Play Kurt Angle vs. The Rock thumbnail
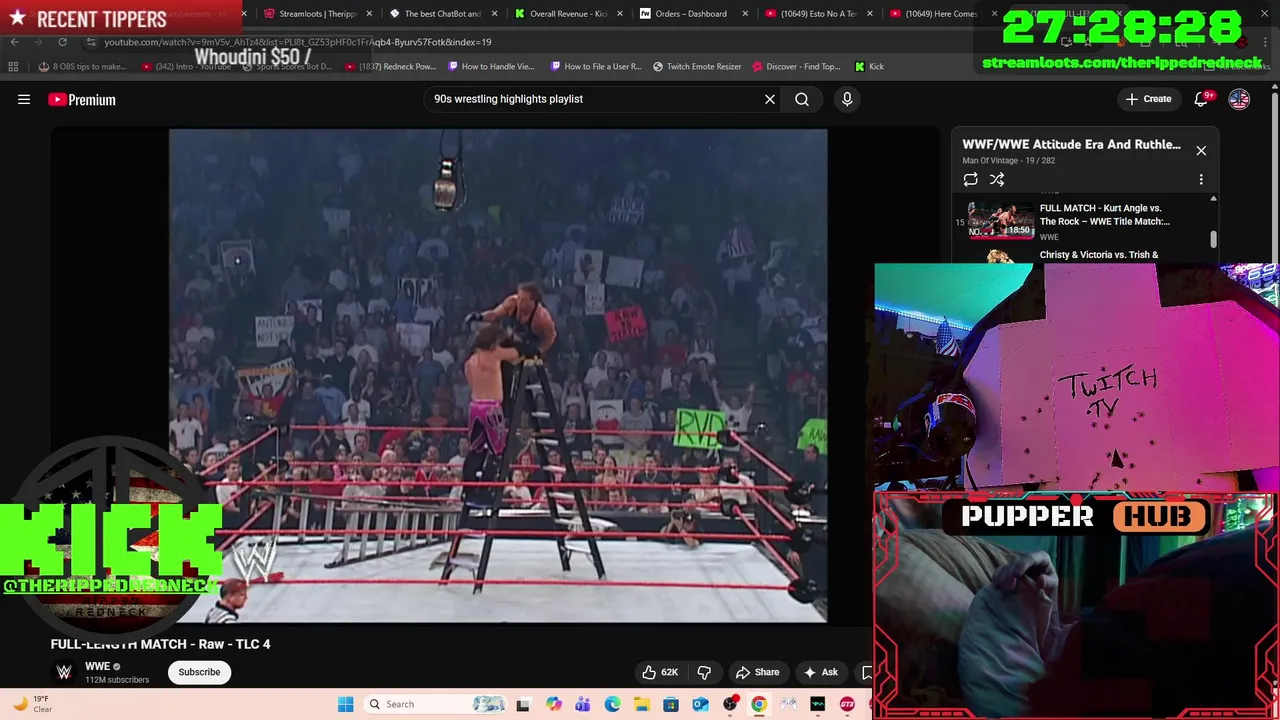The height and width of the screenshot is (720, 1280). 1001,220
